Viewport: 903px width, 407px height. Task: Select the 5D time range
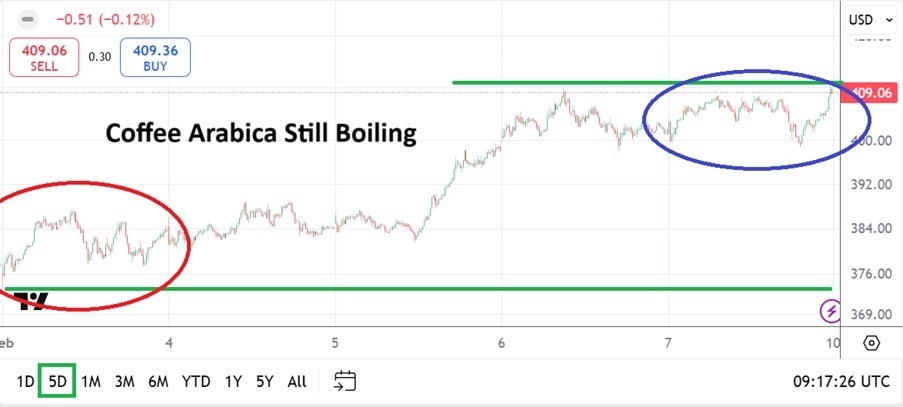(57, 381)
